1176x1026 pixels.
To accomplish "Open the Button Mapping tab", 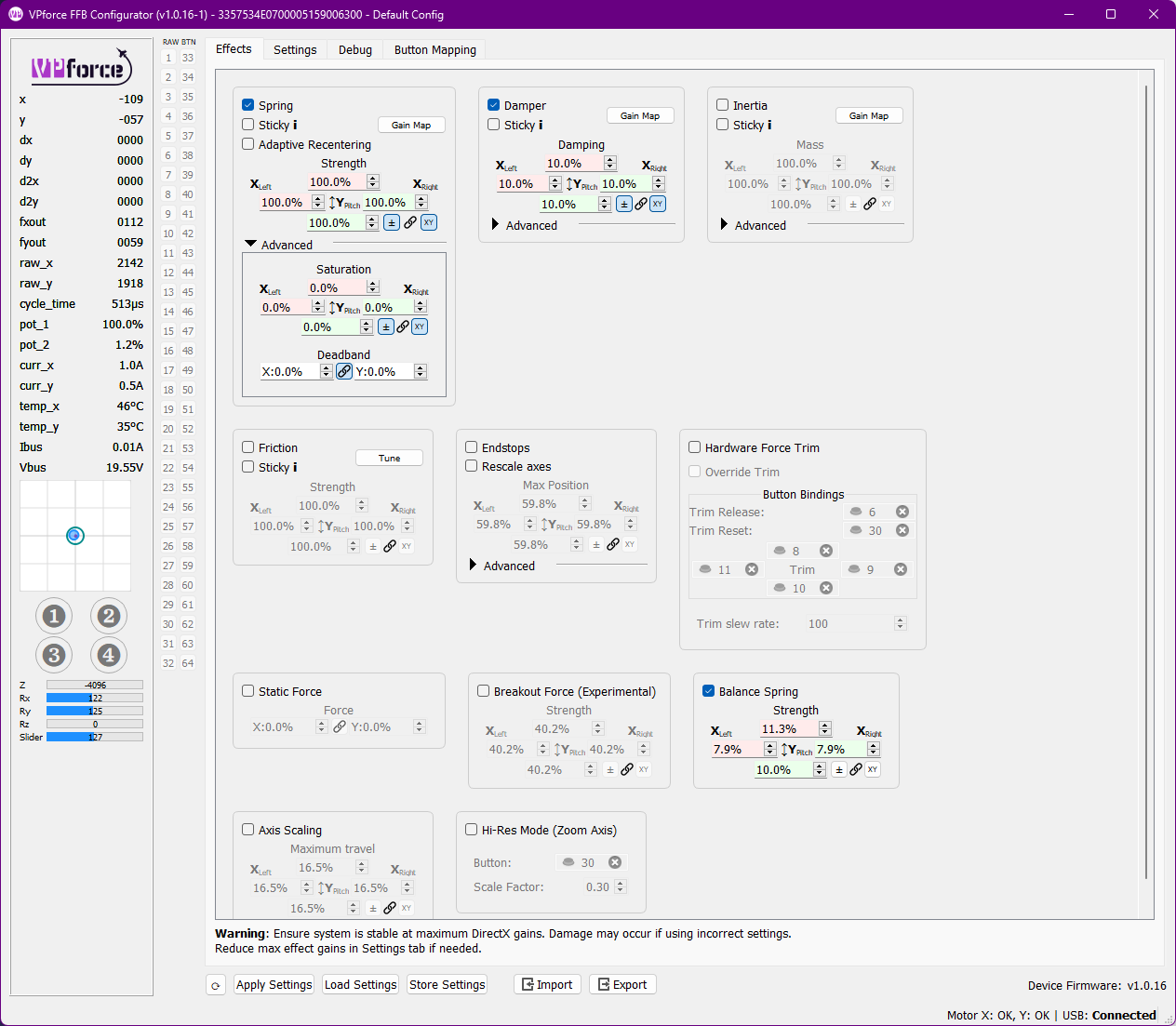I will tap(435, 50).
